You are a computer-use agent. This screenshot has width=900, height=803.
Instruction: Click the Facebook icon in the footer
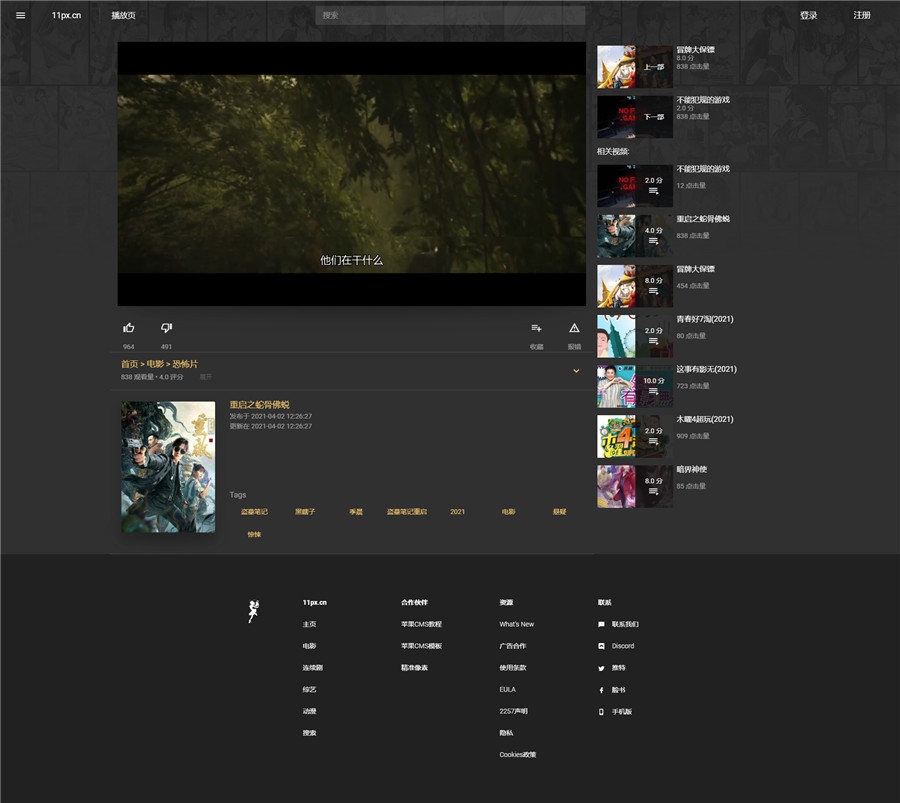pyautogui.click(x=601, y=690)
